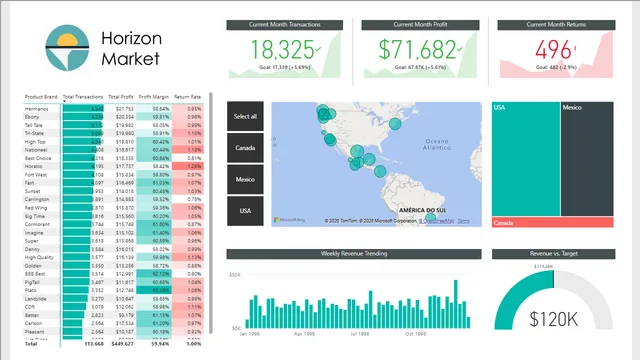Screen dimensions: 640x360
Task: Filter by the Mexico slicer button
Action: (x=245, y=179)
